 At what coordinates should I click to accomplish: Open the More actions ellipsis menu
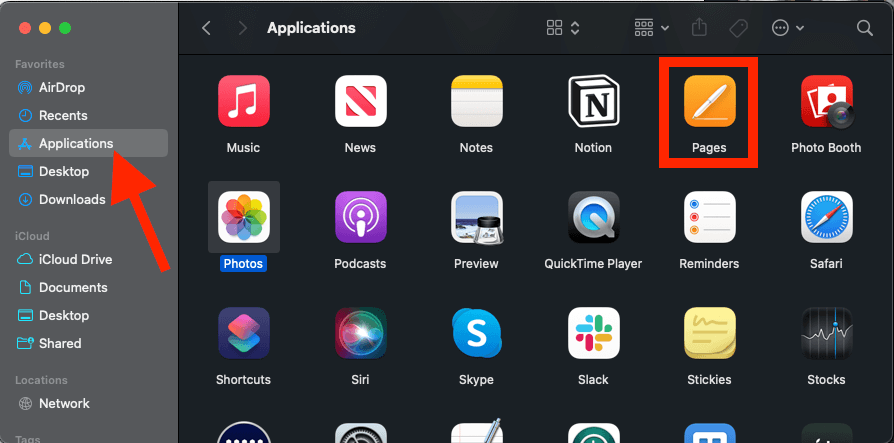point(787,28)
